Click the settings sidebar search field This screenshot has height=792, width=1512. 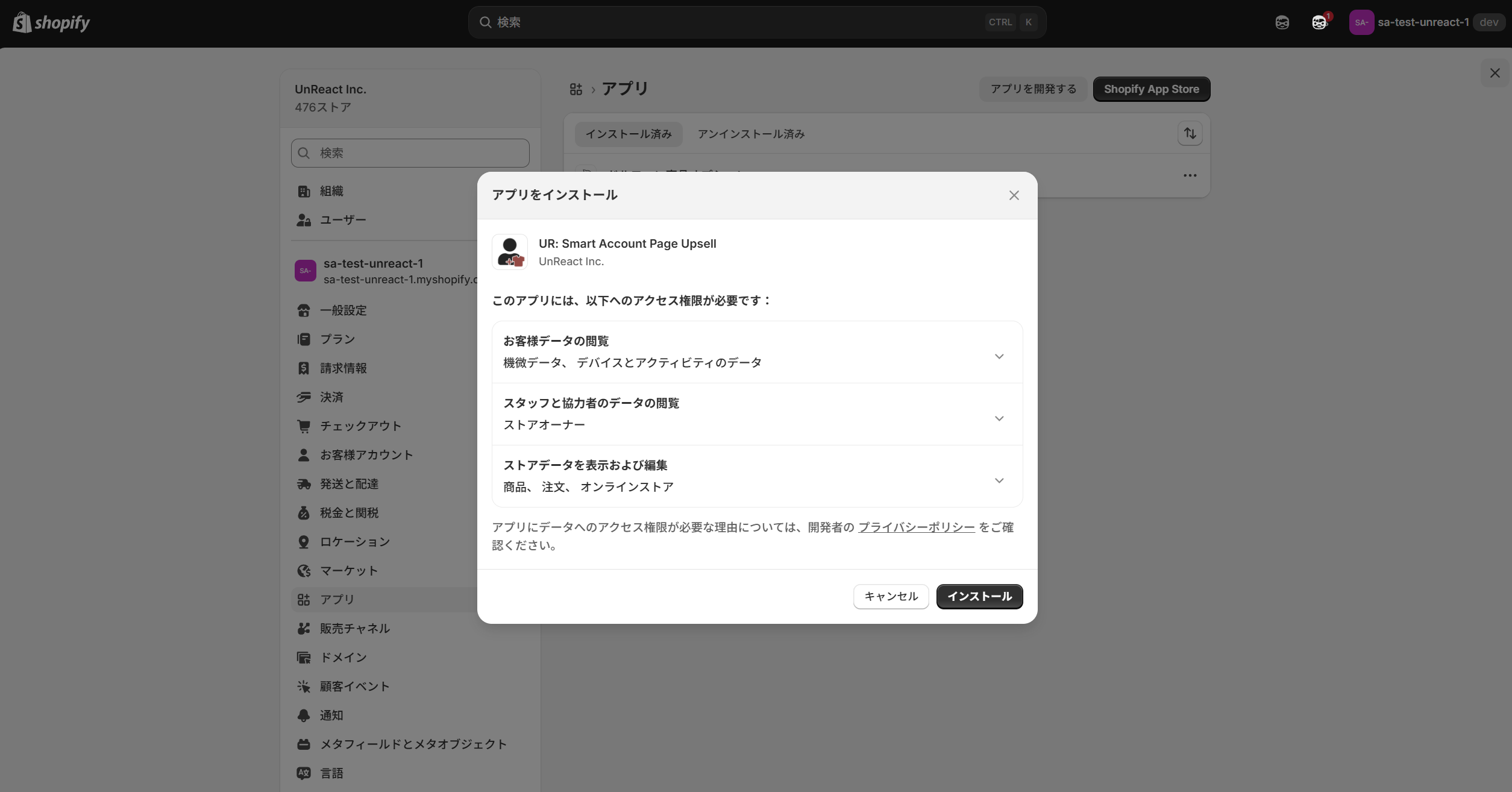[410, 153]
